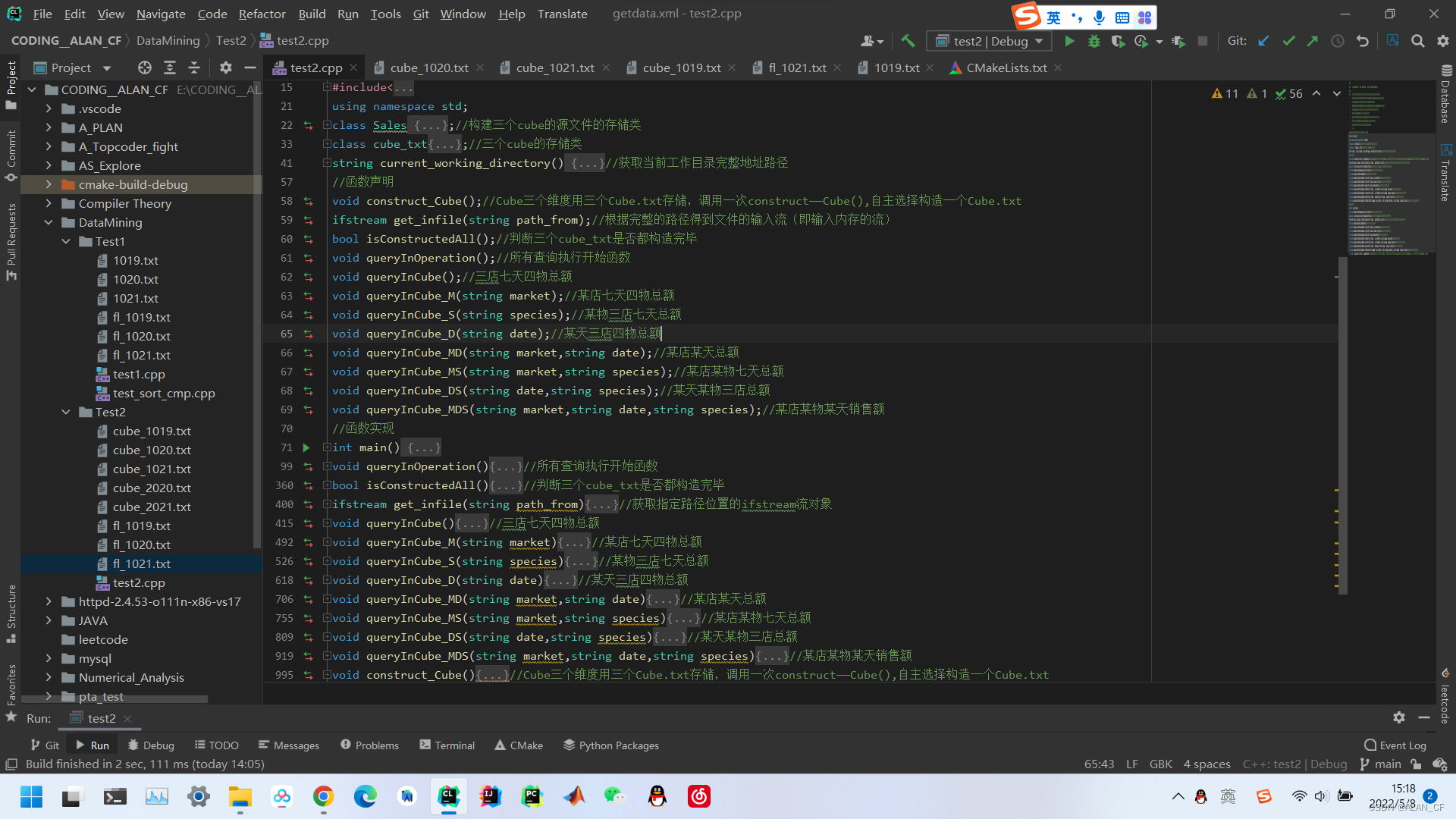Unfold the class Sales code block

click(326, 125)
